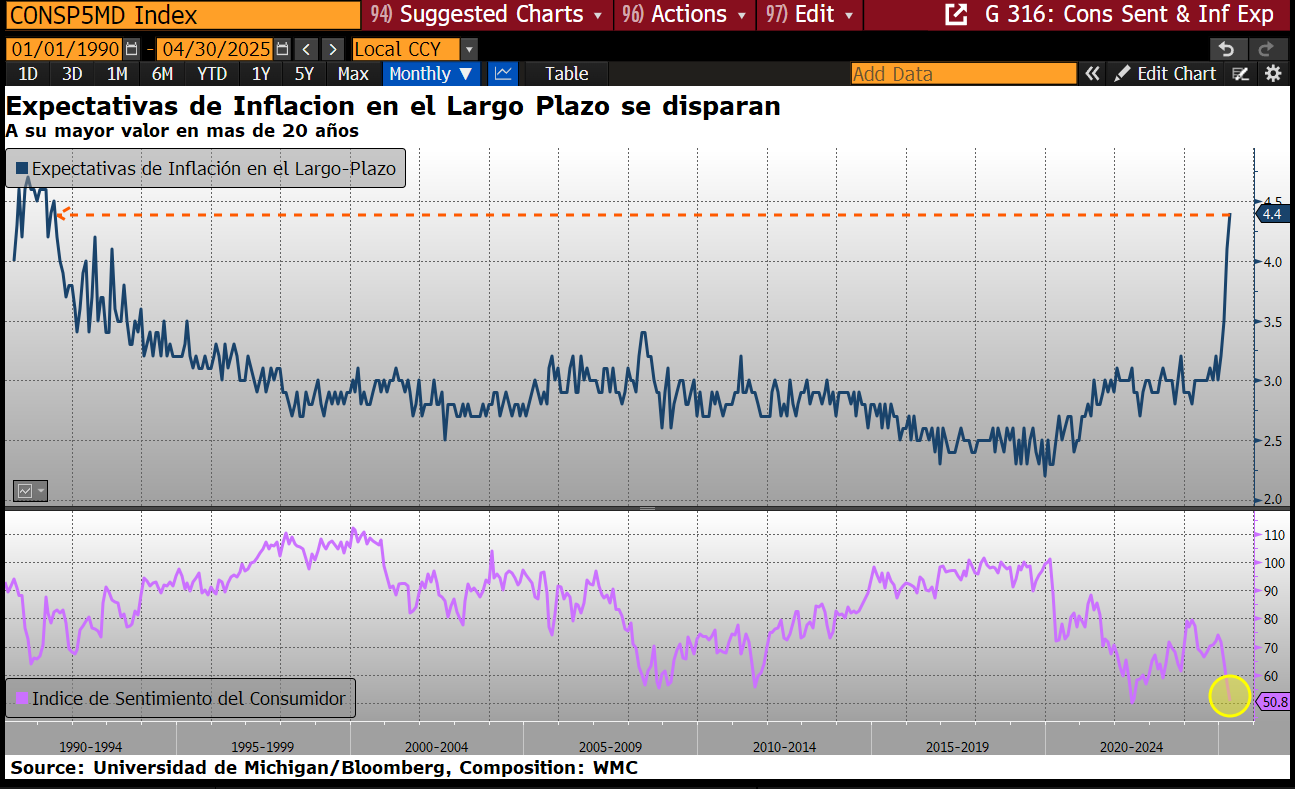
Task: Shift the date range backward with left arrow
Action: [x=307, y=49]
